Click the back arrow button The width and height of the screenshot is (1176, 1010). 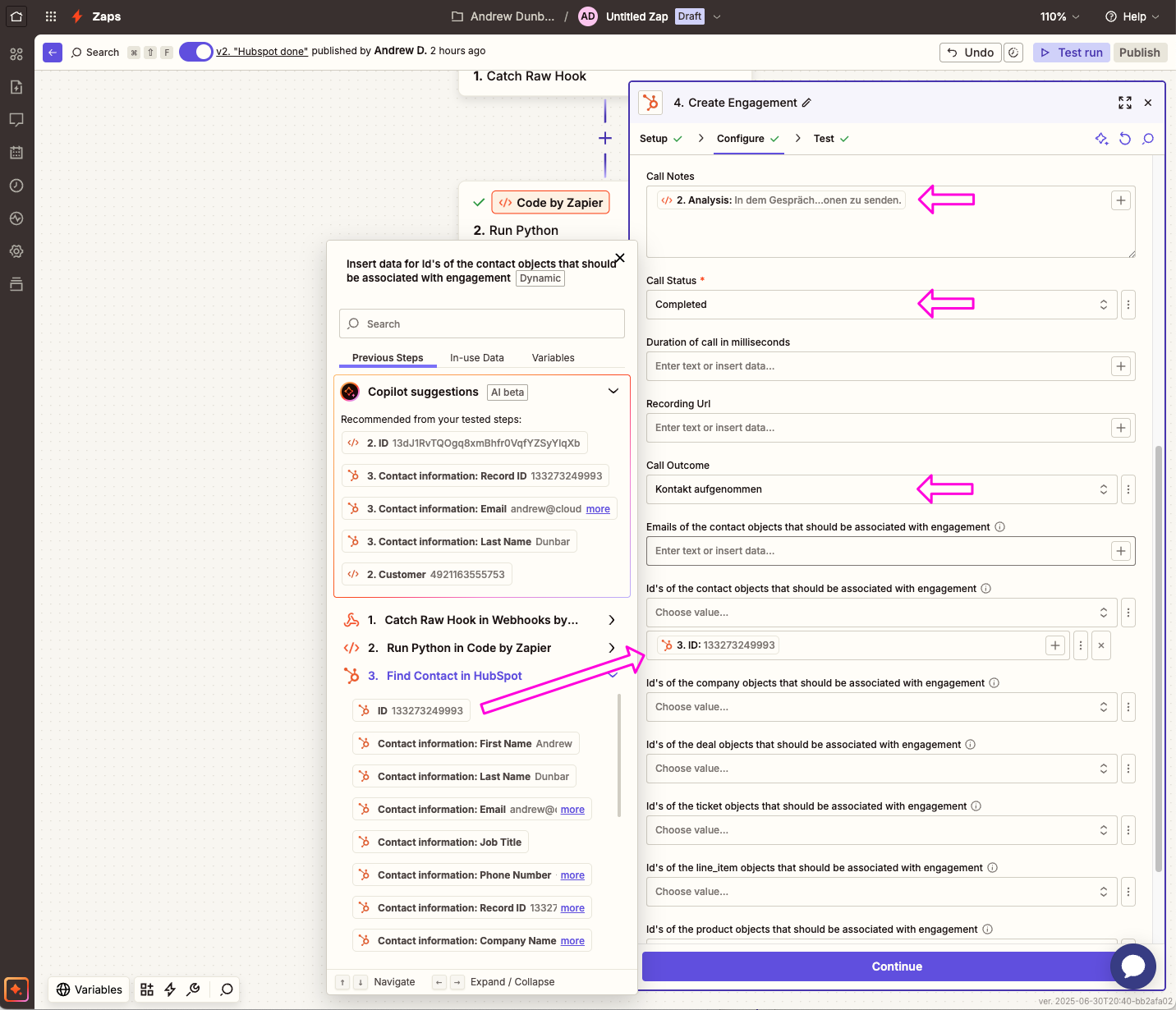point(53,52)
